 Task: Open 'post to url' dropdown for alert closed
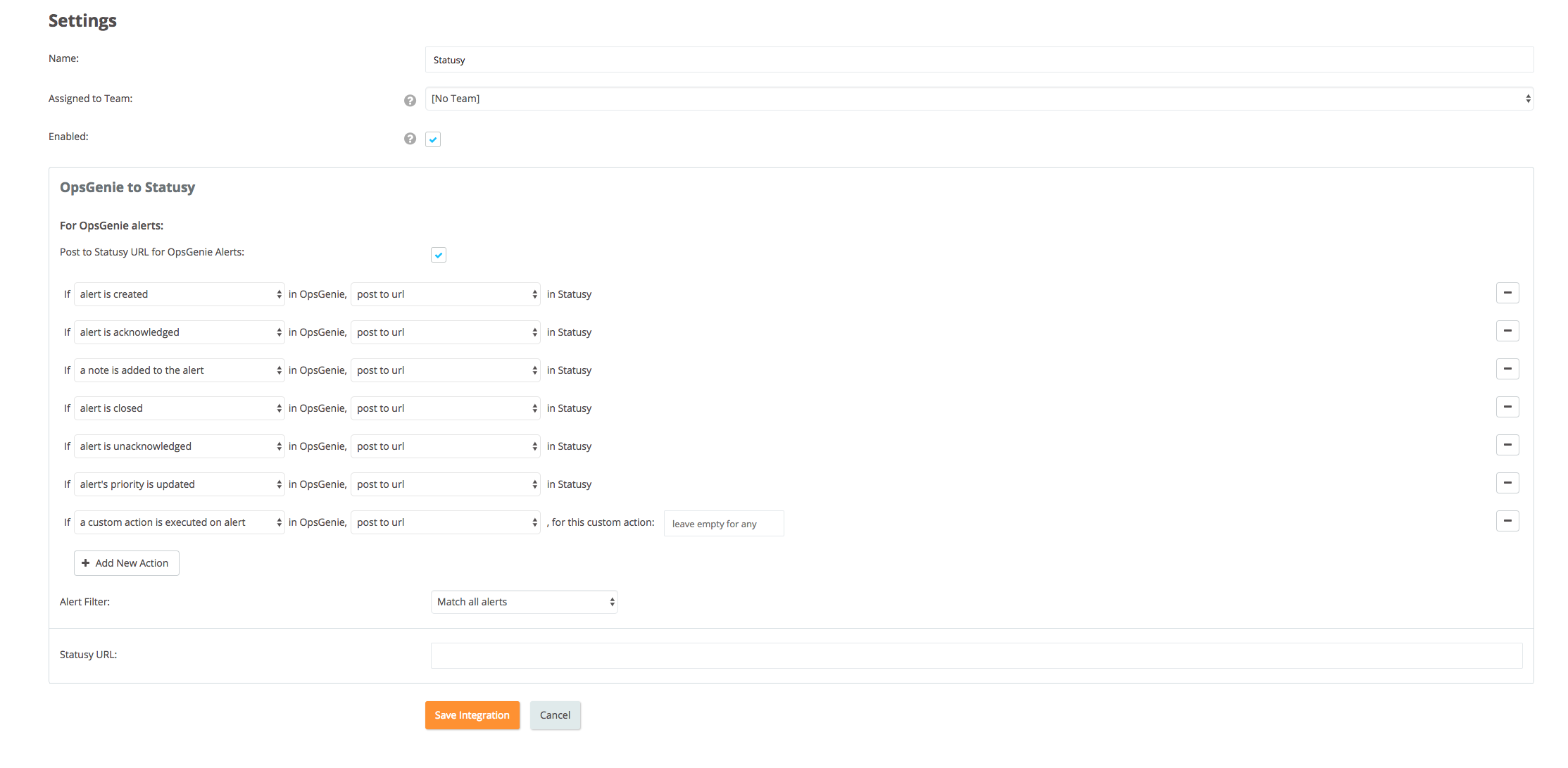tap(445, 408)
